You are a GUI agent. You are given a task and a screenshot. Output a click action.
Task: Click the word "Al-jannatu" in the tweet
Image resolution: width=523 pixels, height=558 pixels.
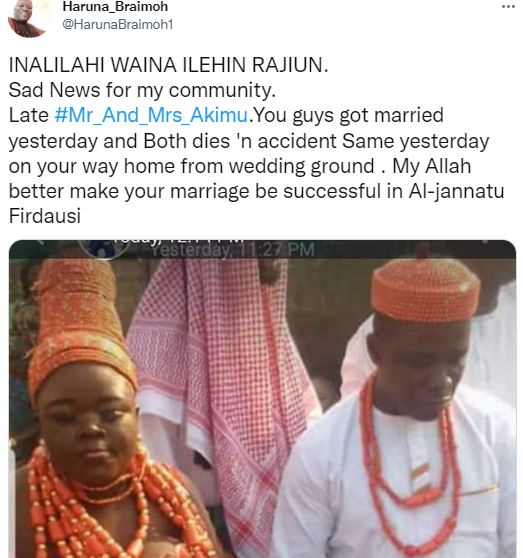[x=456, y=191]
